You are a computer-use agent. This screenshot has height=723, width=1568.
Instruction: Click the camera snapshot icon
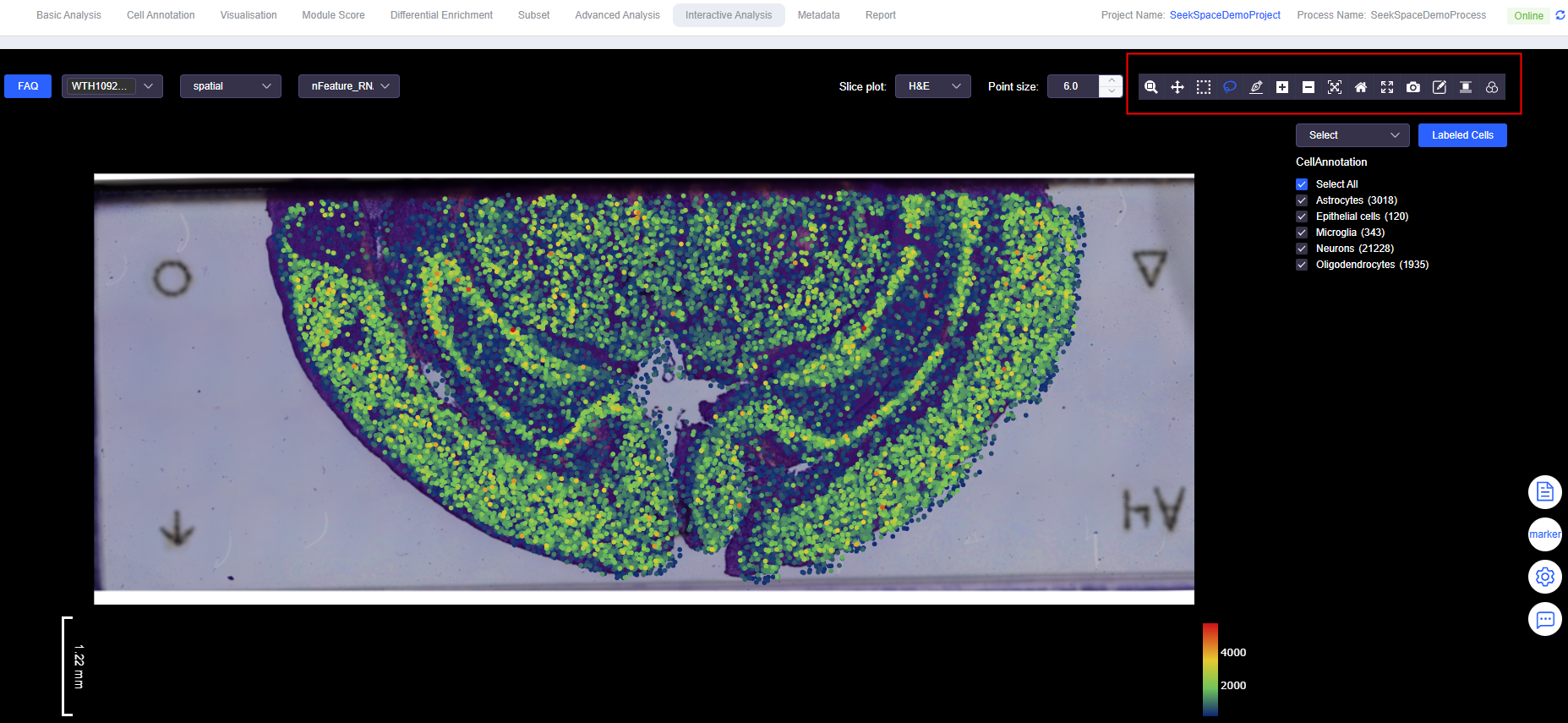pyautogui.click(x=1412, y=87)
